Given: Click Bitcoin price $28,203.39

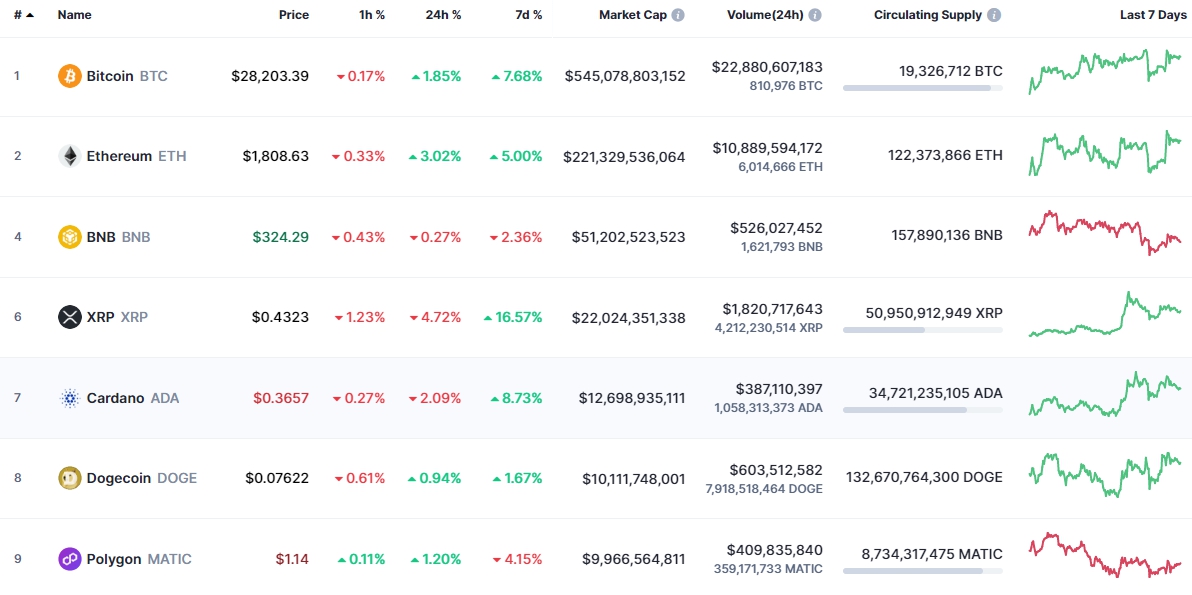Looking at the screenshot, I should pyautogui.click(x=271, y=76).
